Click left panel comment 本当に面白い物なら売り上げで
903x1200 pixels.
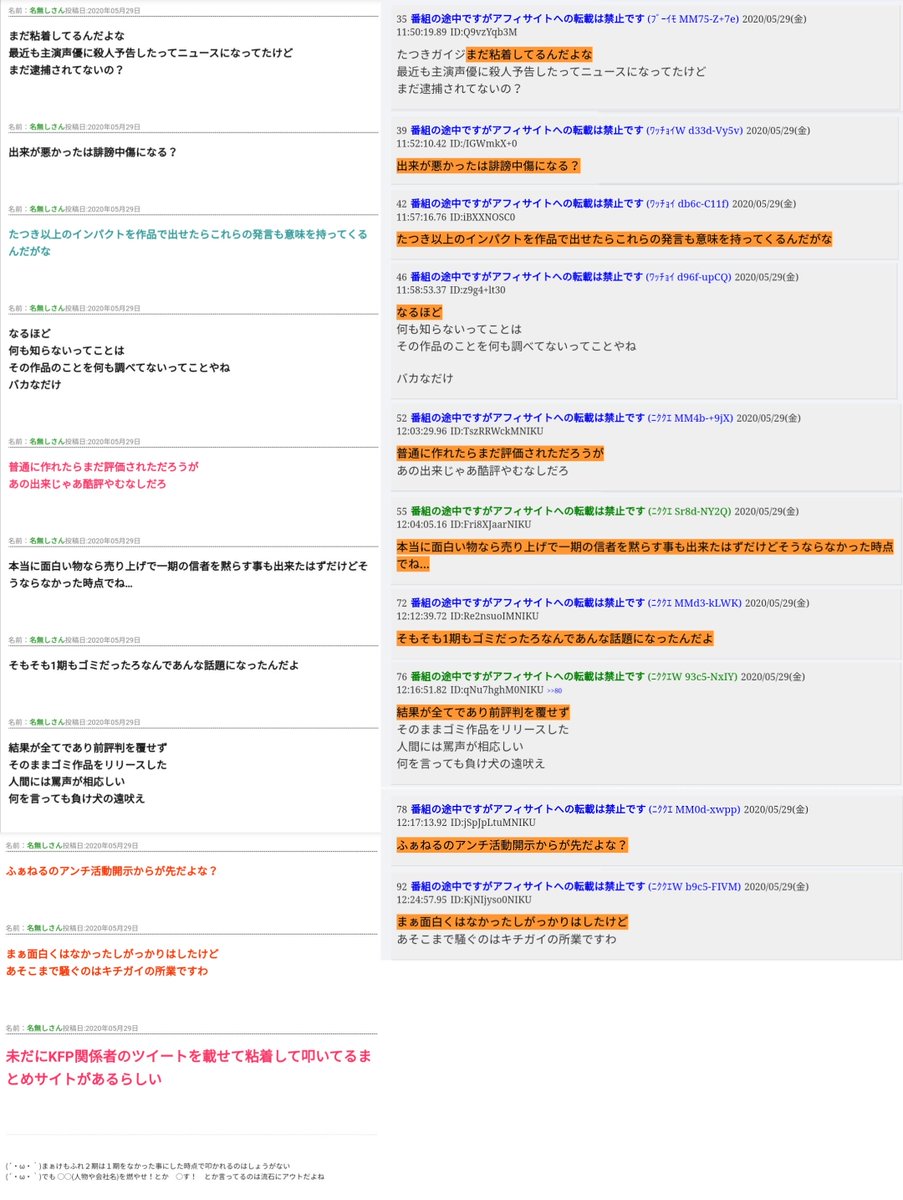(x=188, y=574)
